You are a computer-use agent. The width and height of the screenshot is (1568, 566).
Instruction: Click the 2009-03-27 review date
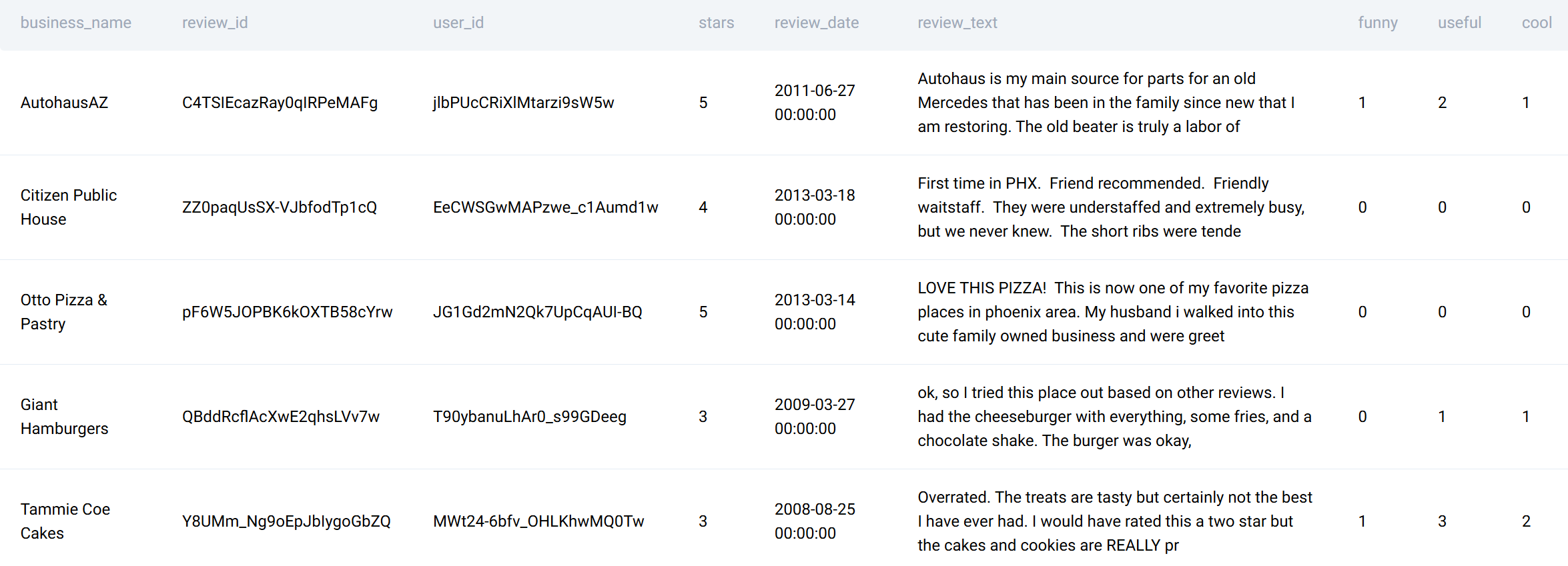[815, 417]
